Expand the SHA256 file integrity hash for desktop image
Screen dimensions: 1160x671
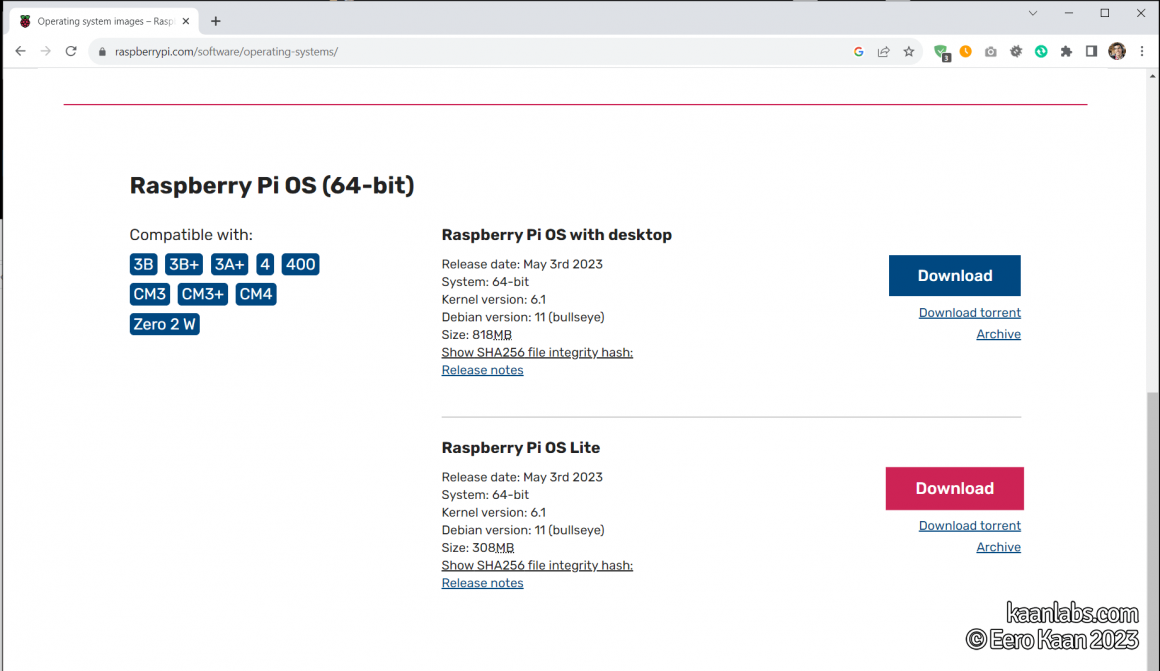(x=537, y=352)
